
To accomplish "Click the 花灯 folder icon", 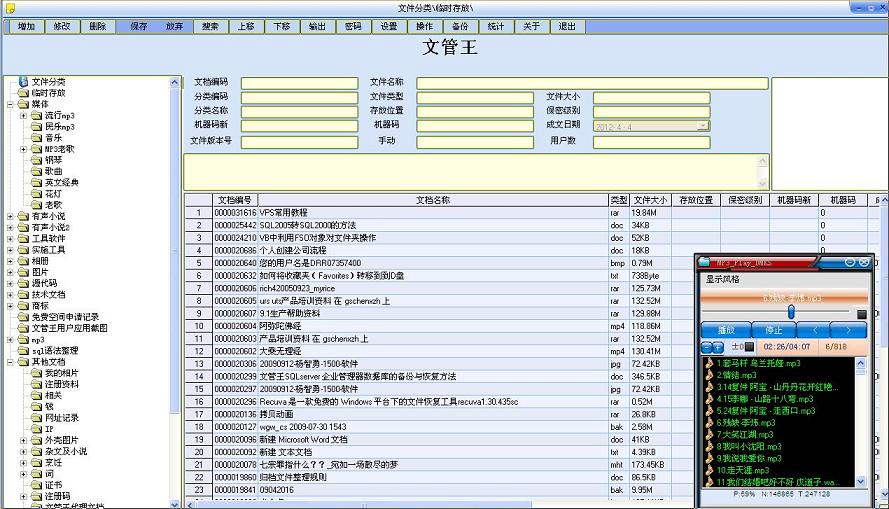I will click(x=36, y=194).
